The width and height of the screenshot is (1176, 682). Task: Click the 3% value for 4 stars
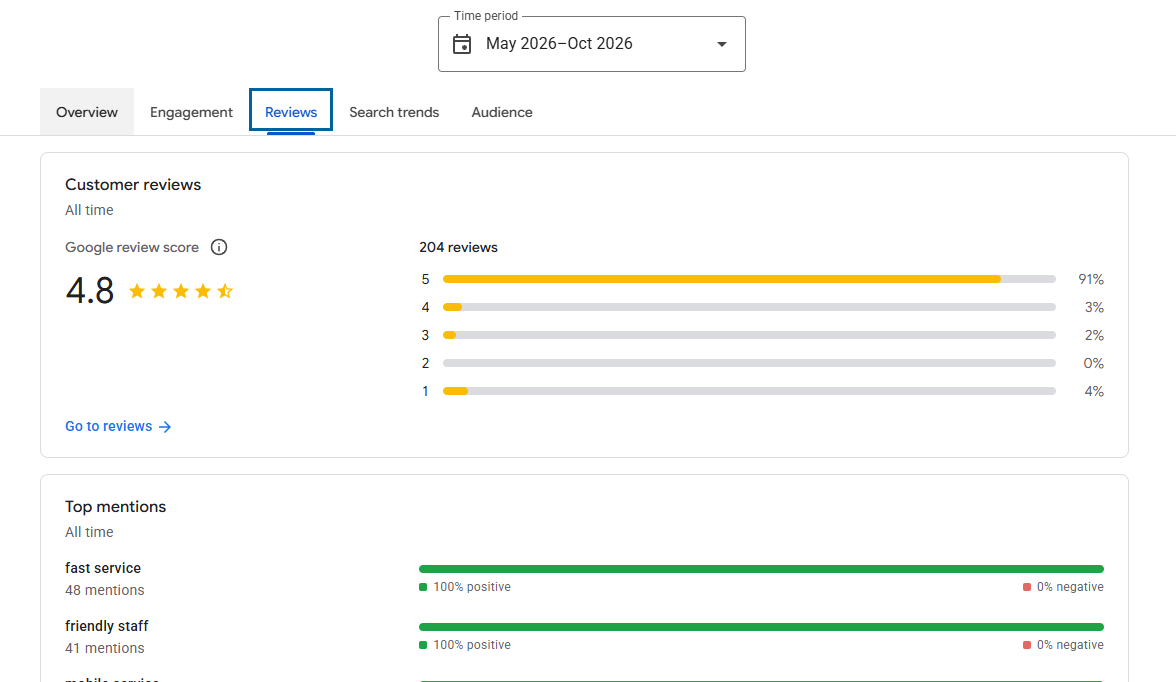tap(1094, 307)
